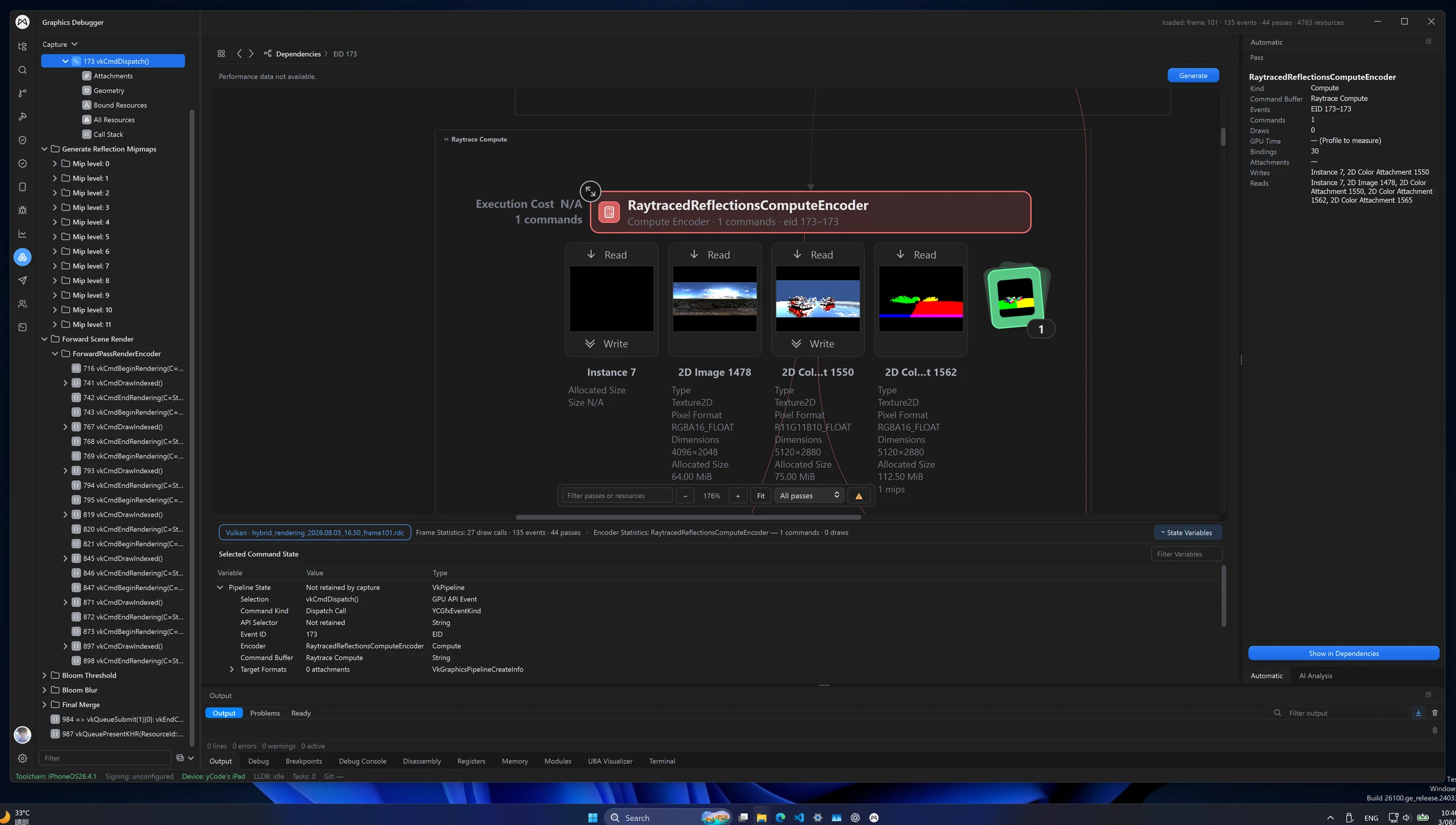
Task: Navigate forward with the right arrow
Action: coord(251,53)
